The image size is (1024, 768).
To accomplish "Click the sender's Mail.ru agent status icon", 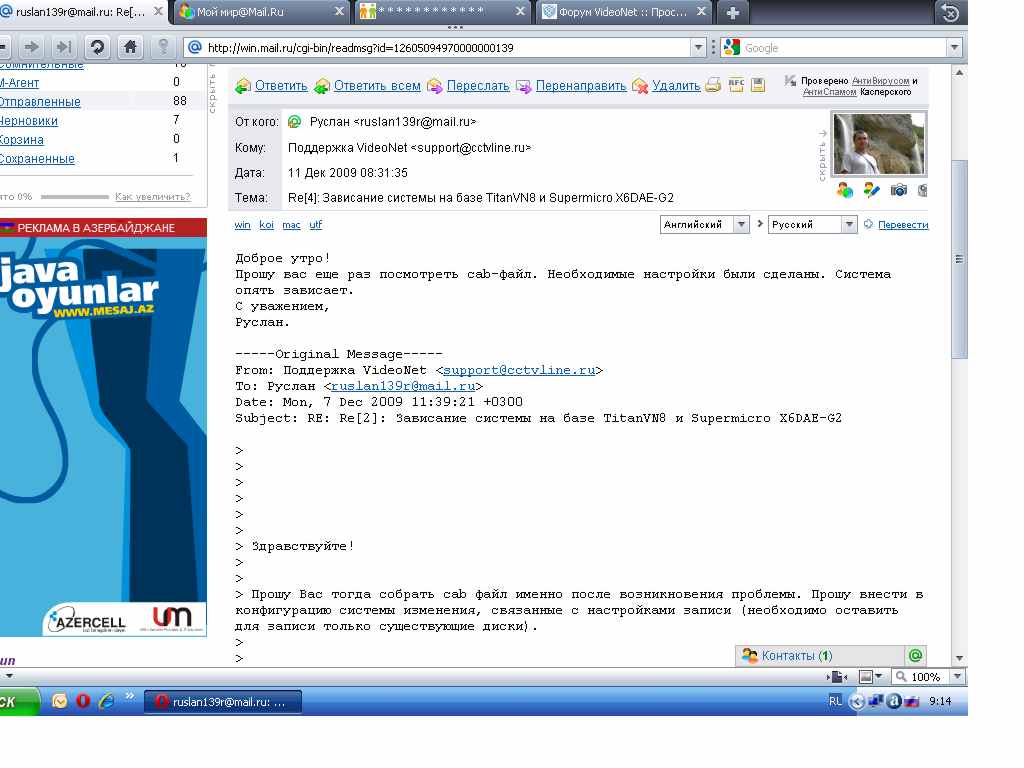I will click(295, 121).
